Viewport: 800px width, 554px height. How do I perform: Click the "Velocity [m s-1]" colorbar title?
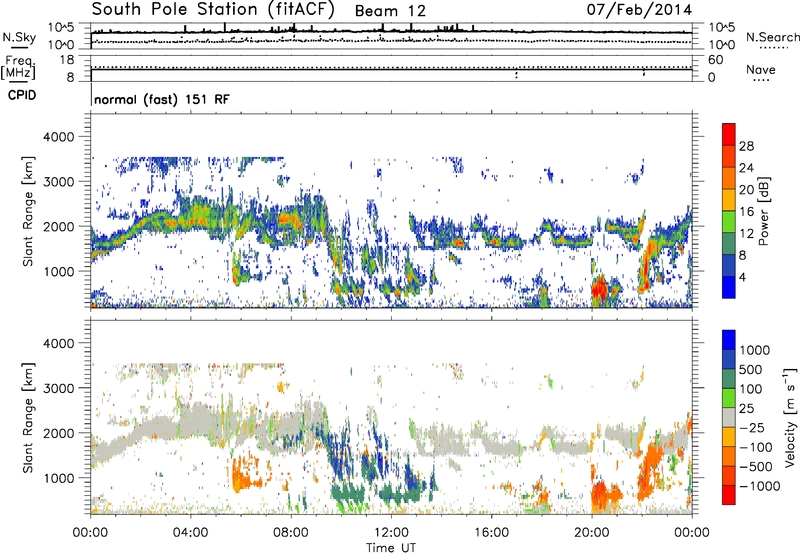point(790,417)
